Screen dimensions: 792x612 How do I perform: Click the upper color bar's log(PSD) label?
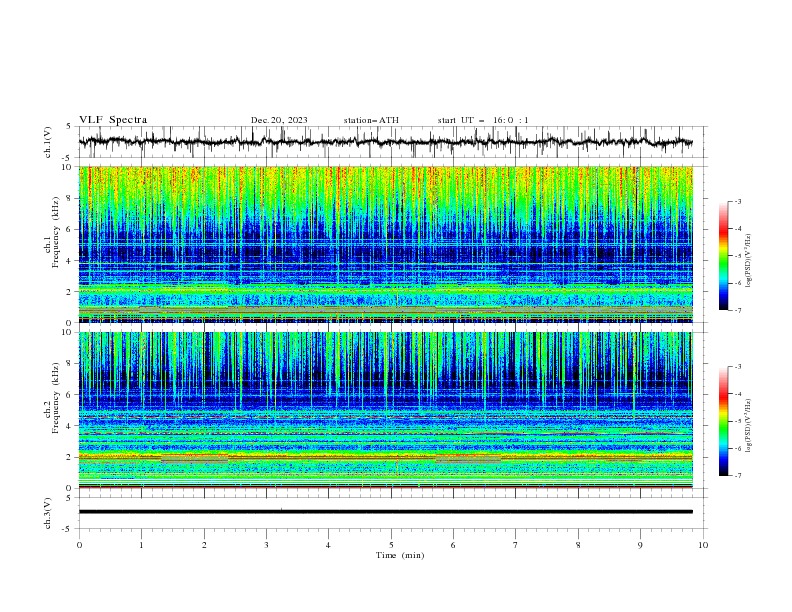(749, 261)
